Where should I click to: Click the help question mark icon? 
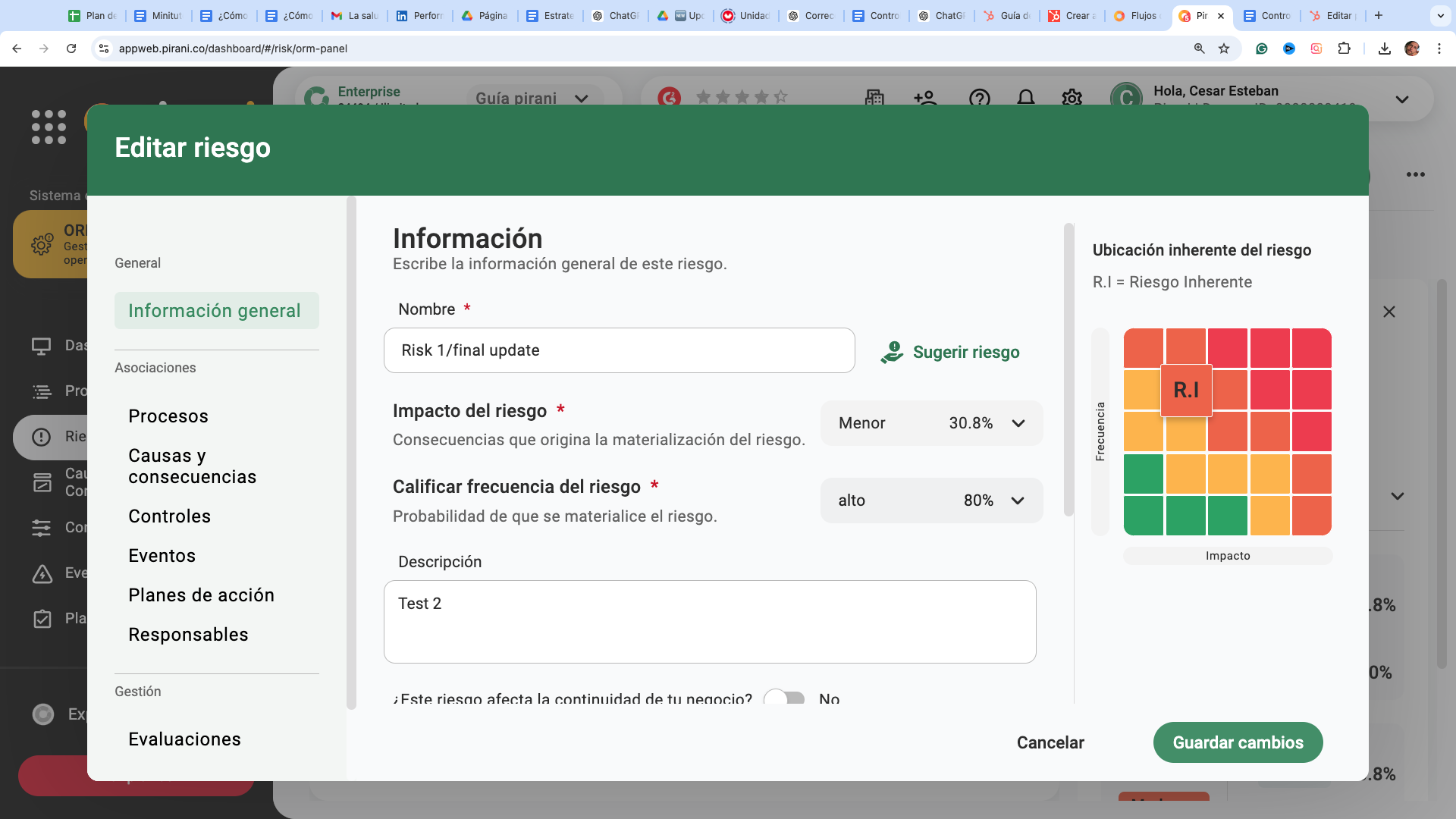pyautogui.click(x=979, y=98)
